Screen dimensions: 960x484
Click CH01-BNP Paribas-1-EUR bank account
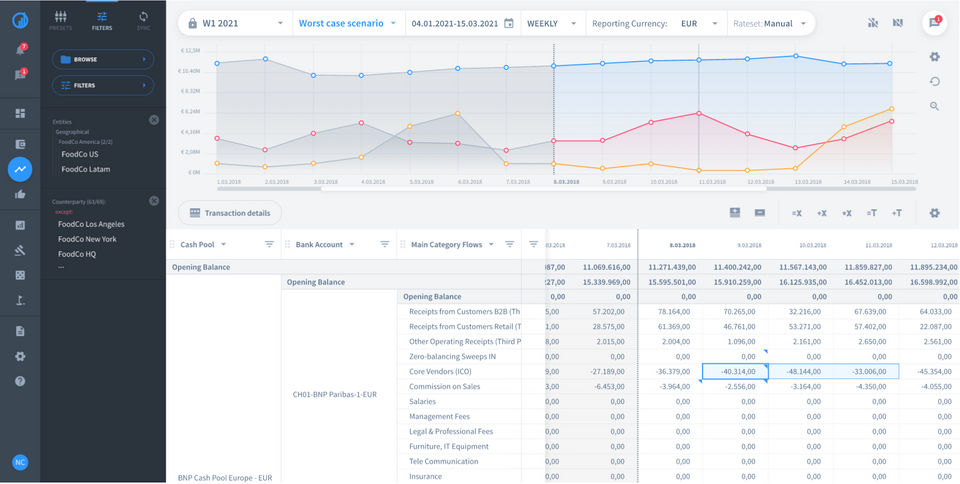[335, 394]
